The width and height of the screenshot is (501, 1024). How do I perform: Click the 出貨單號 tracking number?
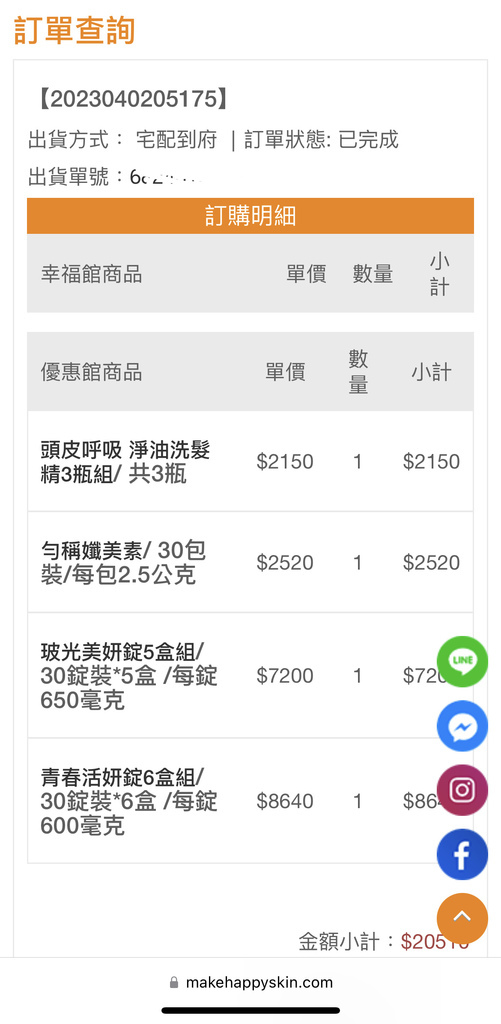[165, 176]
